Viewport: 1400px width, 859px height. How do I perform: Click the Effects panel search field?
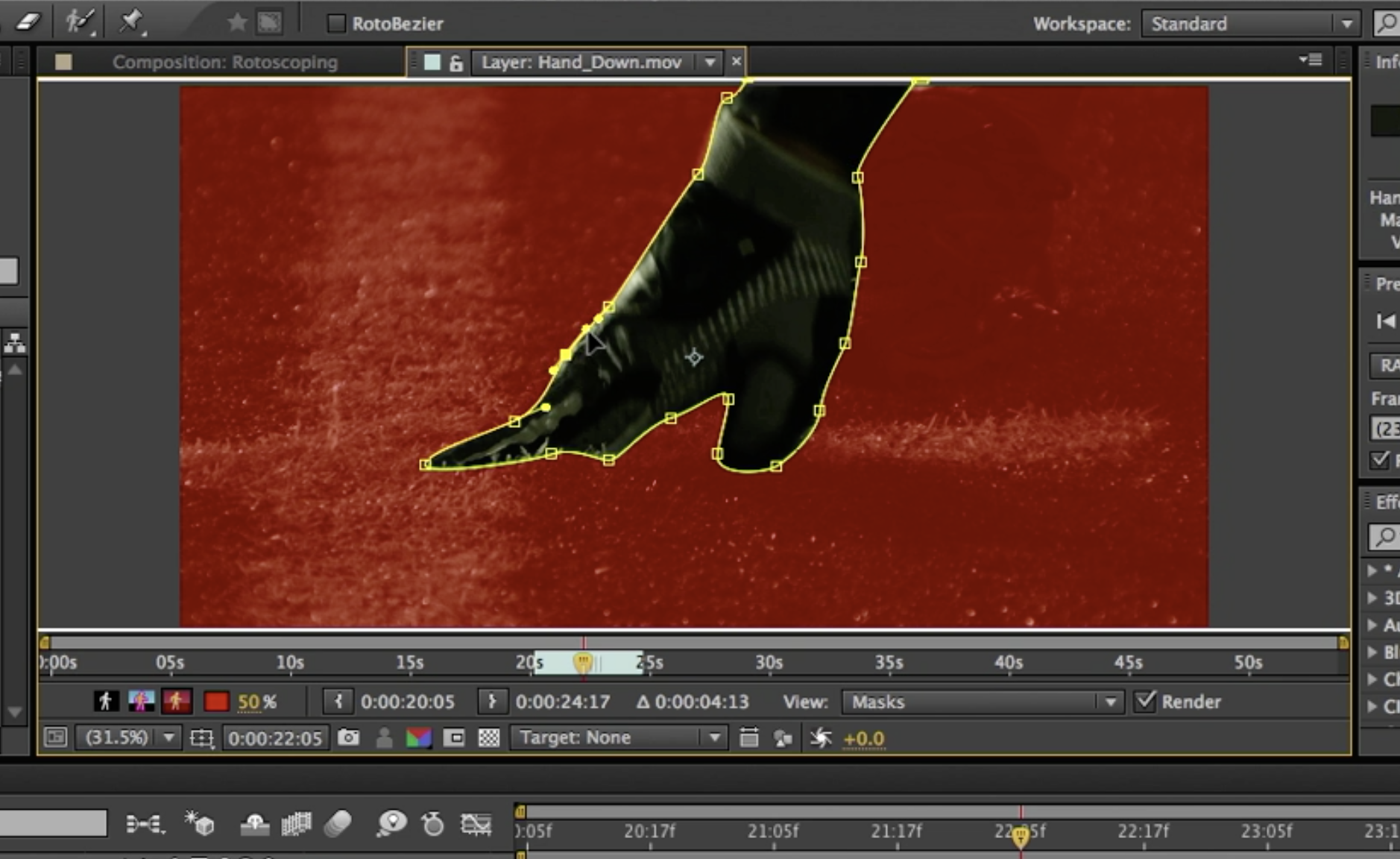coord(1384,537)
